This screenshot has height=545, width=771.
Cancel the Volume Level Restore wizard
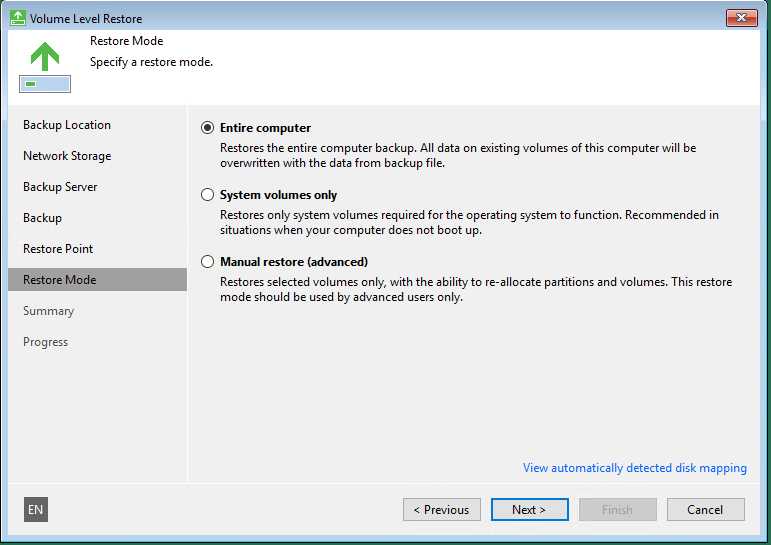(706, 510)
